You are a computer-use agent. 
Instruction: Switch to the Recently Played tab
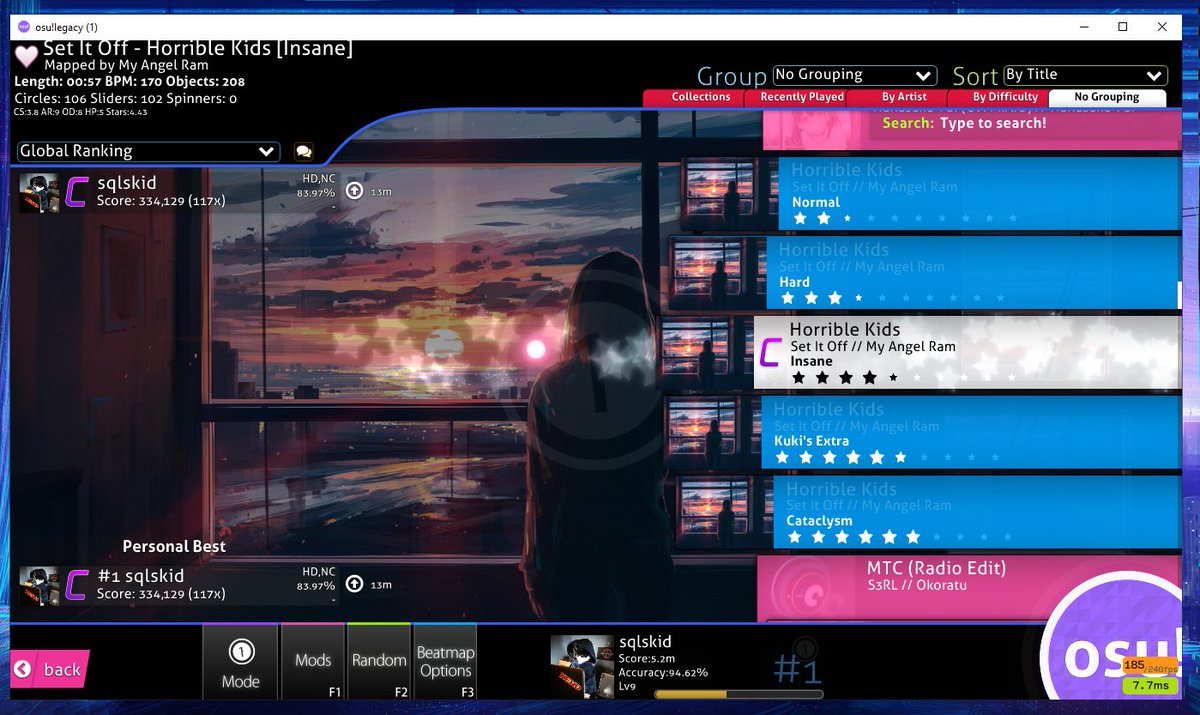click(802, 97)
